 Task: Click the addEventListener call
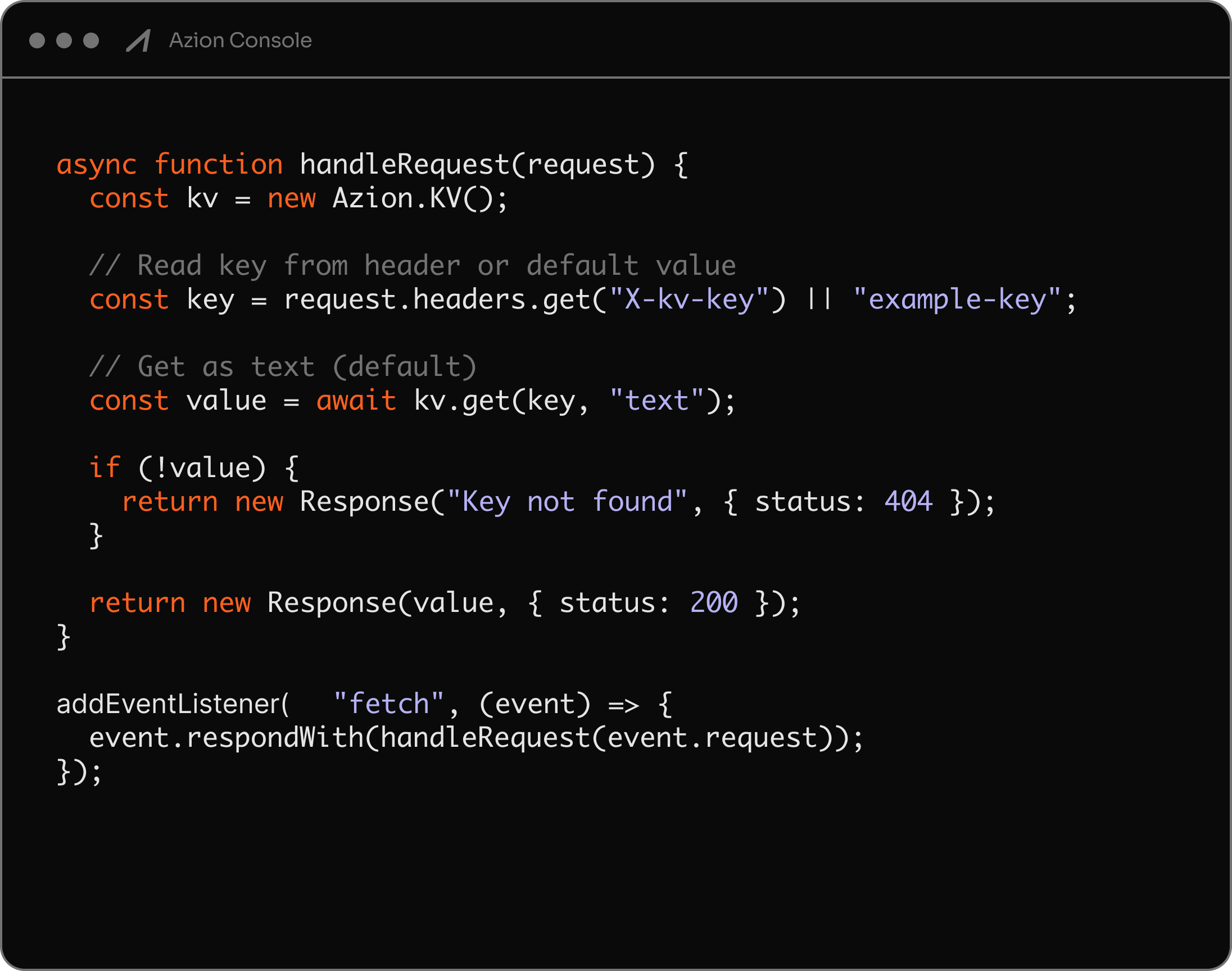(168, 704)
